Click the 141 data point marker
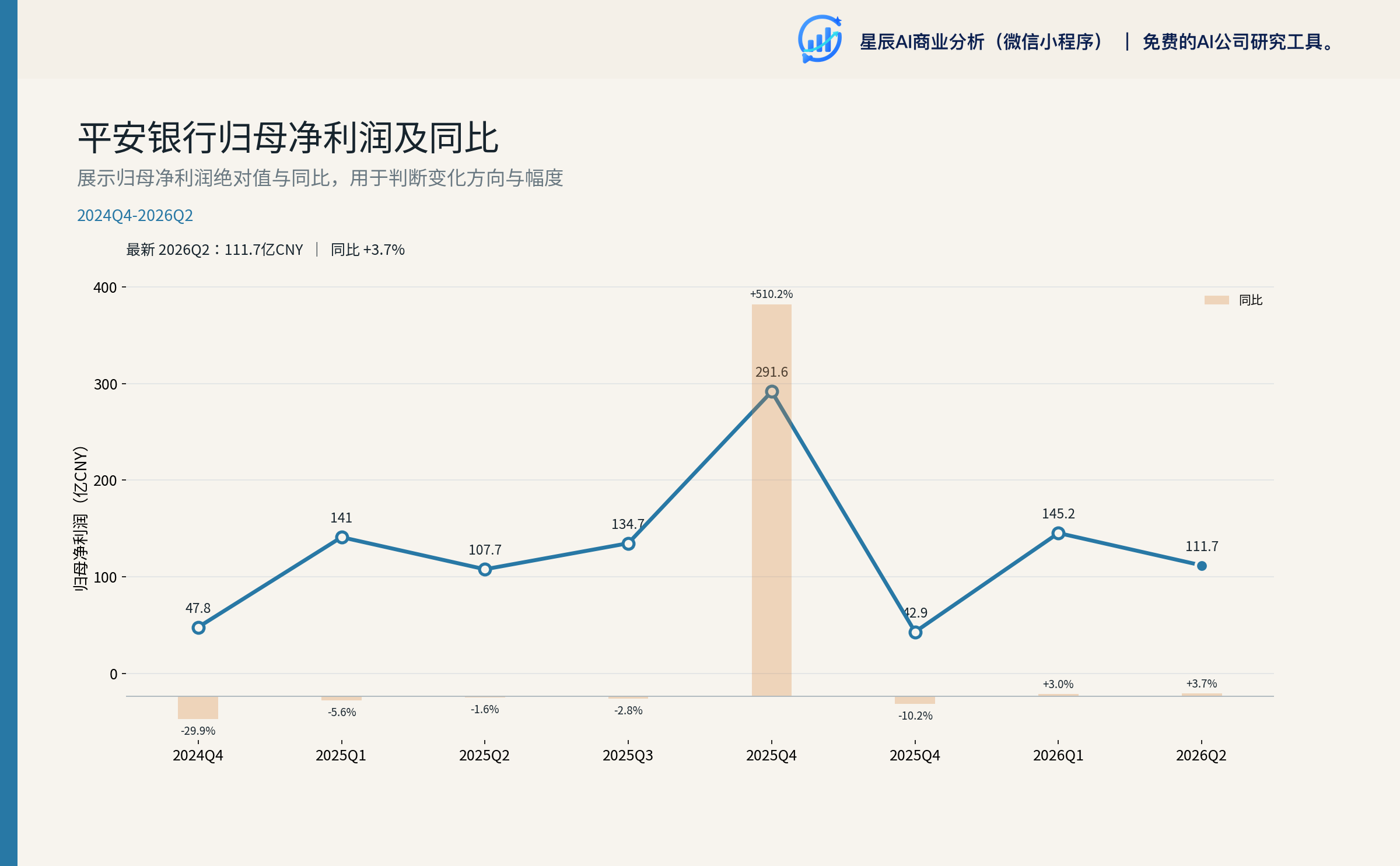Screen dimensions: 1400x866 tap(342, 537)
